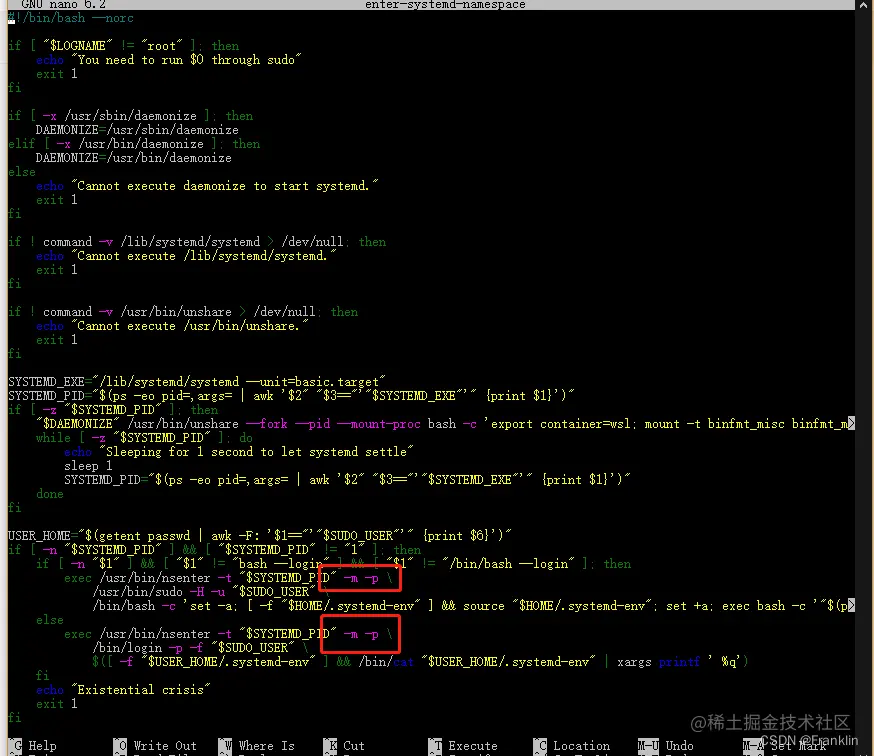This screenshot has height=756, width=874.
Task: Click the xargs printf ' %q' line
Action: point(420,662)
